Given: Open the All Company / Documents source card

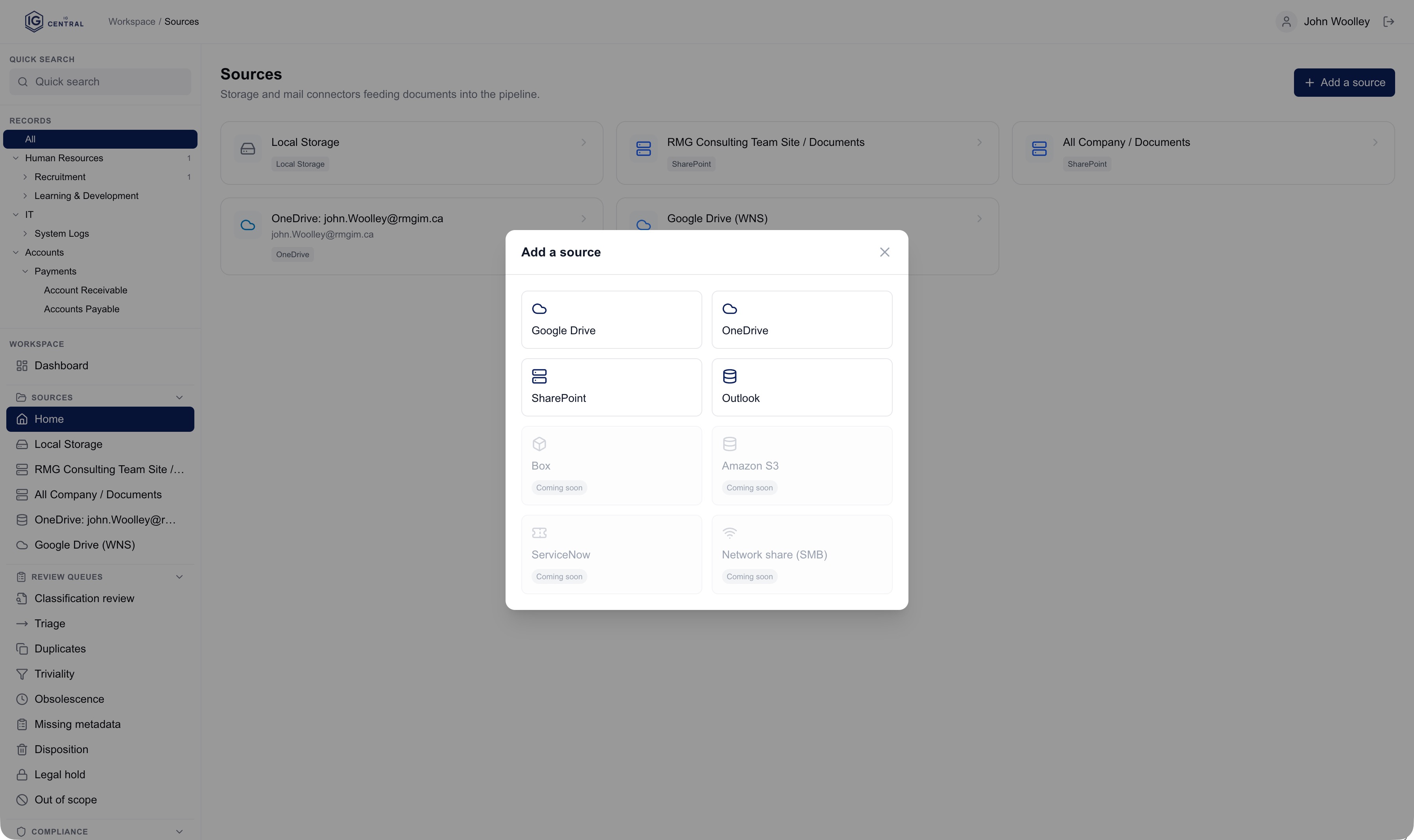Looking at the screenshot, I should click(1203, 153).
